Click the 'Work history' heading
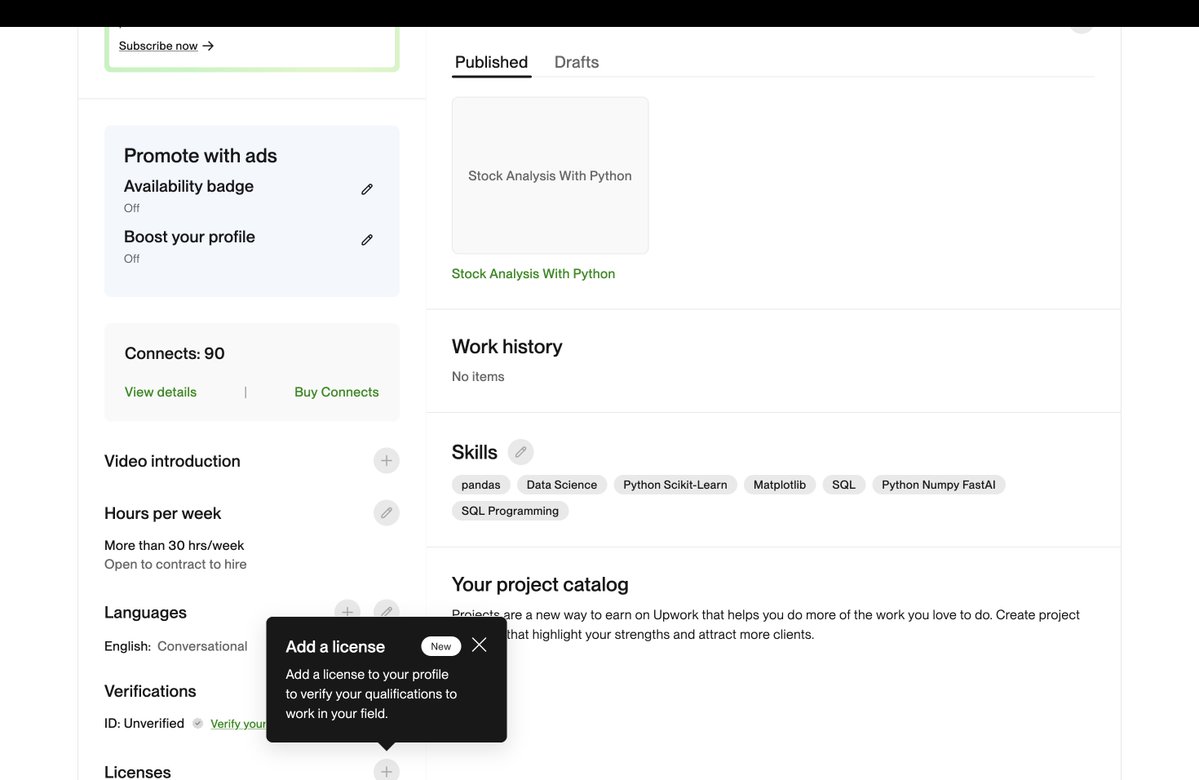 tap(507, 346)
